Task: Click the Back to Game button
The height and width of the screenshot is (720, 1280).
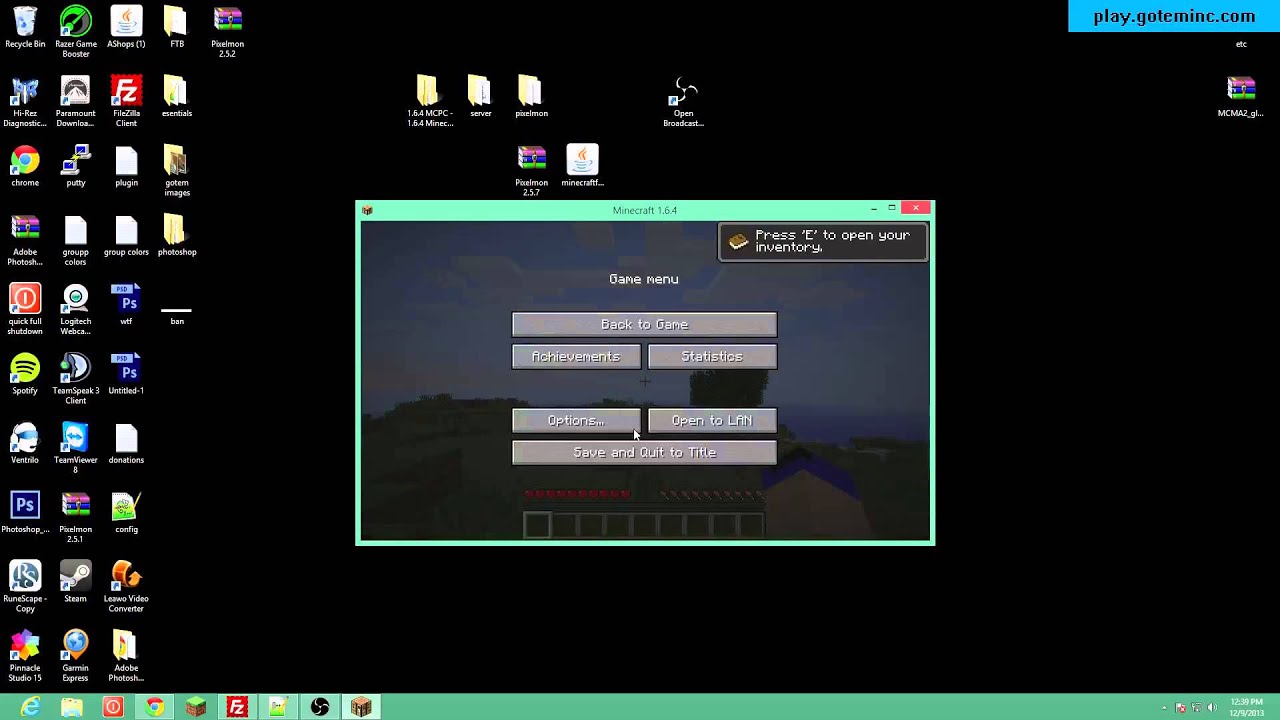Action: 644,324
